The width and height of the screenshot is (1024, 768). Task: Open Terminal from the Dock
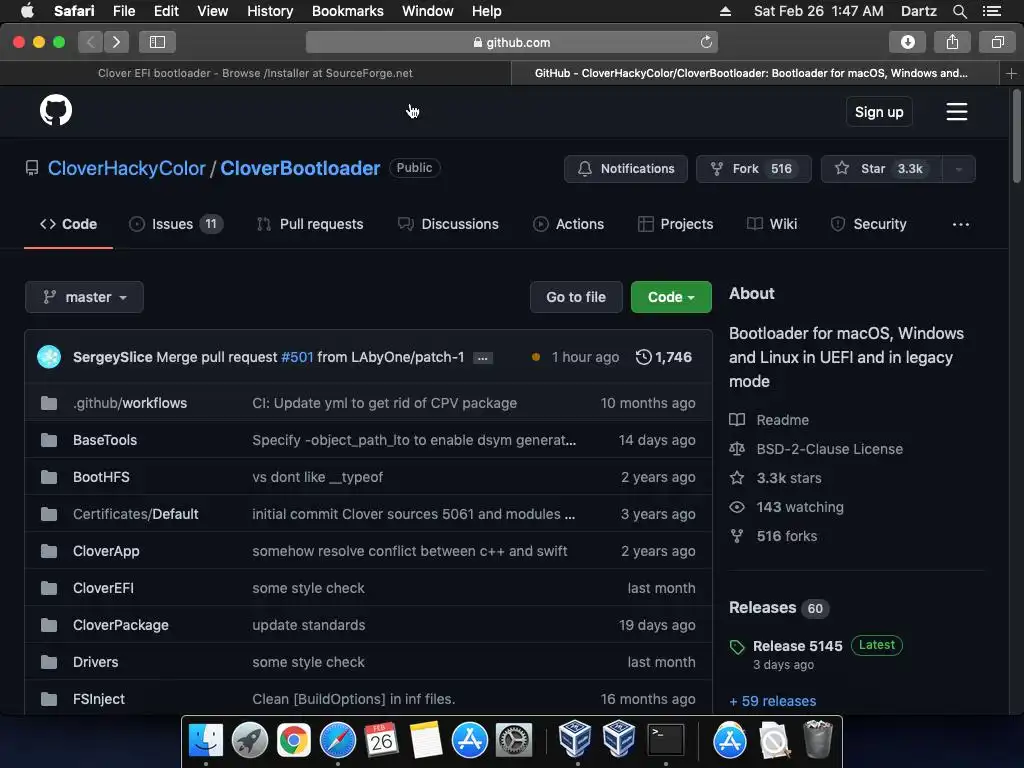[x=665, y=741]
